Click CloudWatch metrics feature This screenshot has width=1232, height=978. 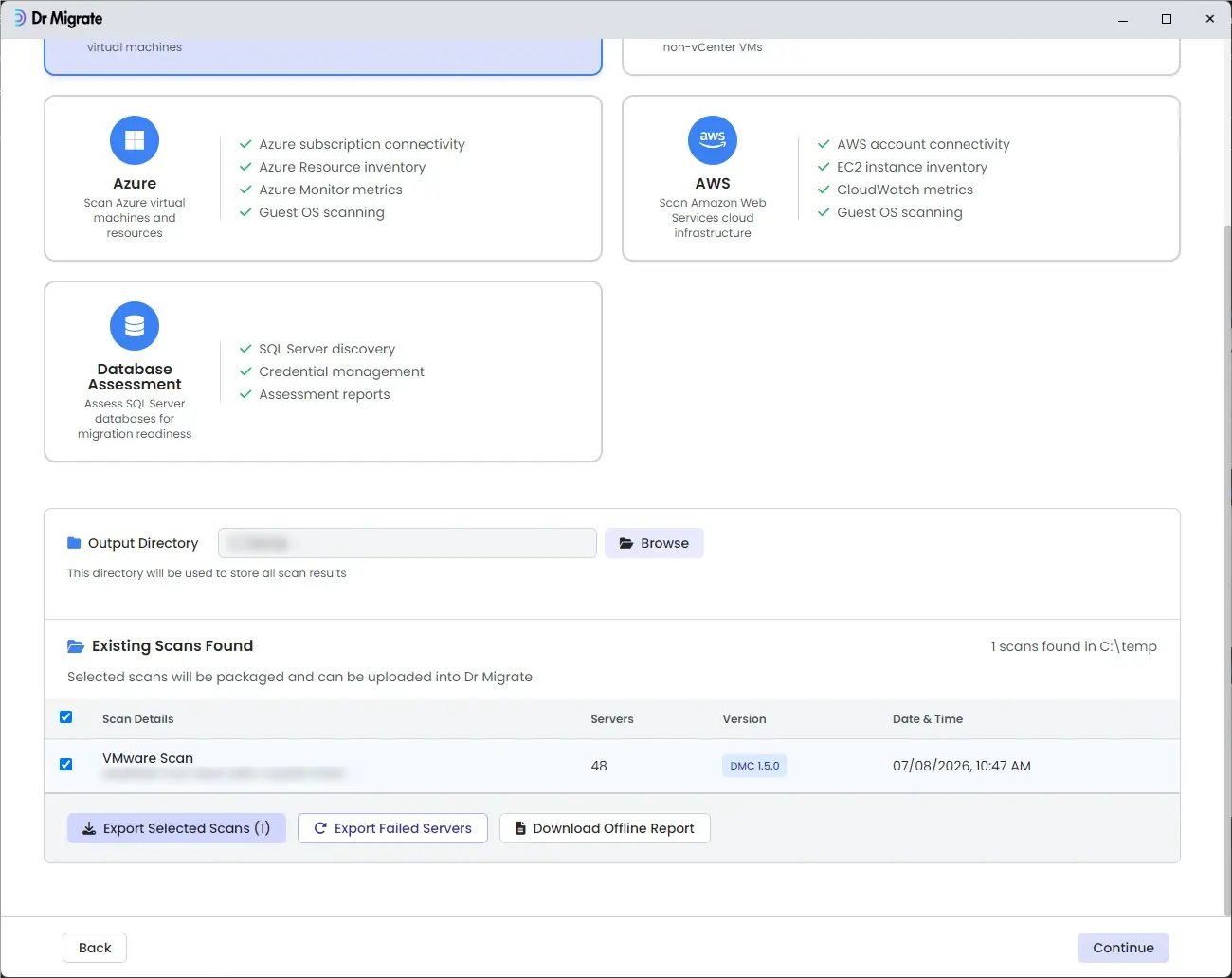[x=905, y=190]
